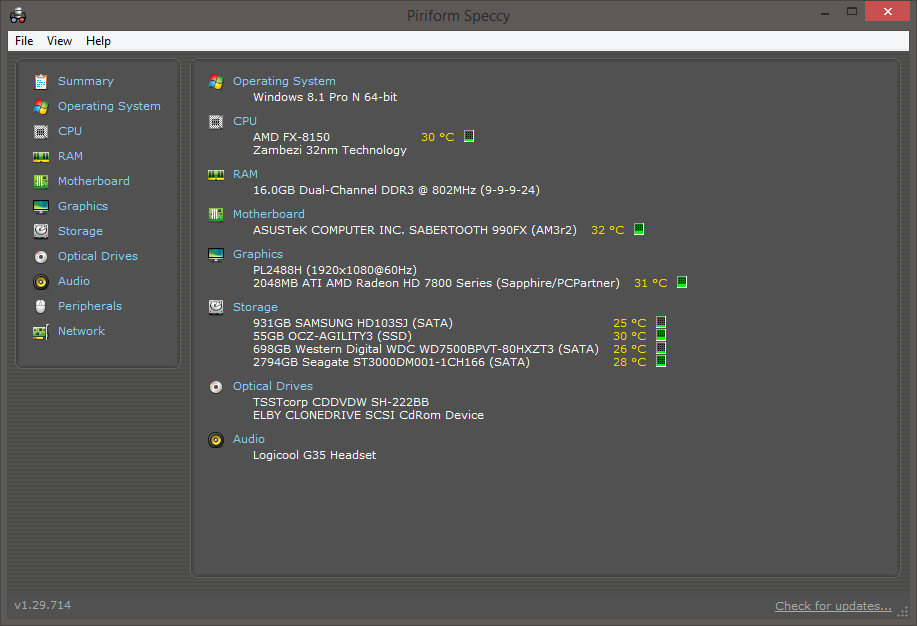
Task: Select the Storage drive icon in sidebar
Action: (x=41, y=231)
